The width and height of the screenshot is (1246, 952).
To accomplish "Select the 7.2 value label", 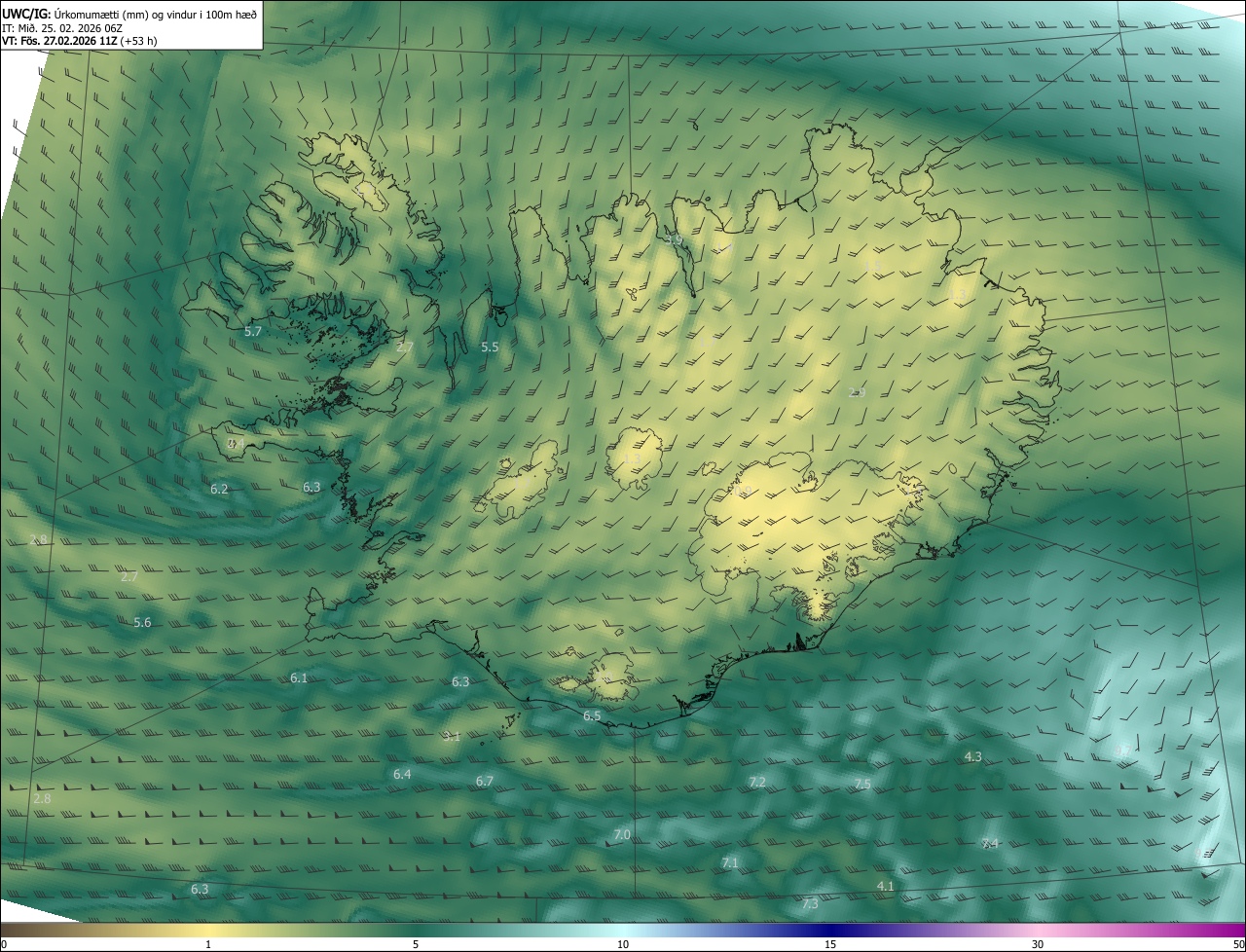I will [x=757, y=783].
